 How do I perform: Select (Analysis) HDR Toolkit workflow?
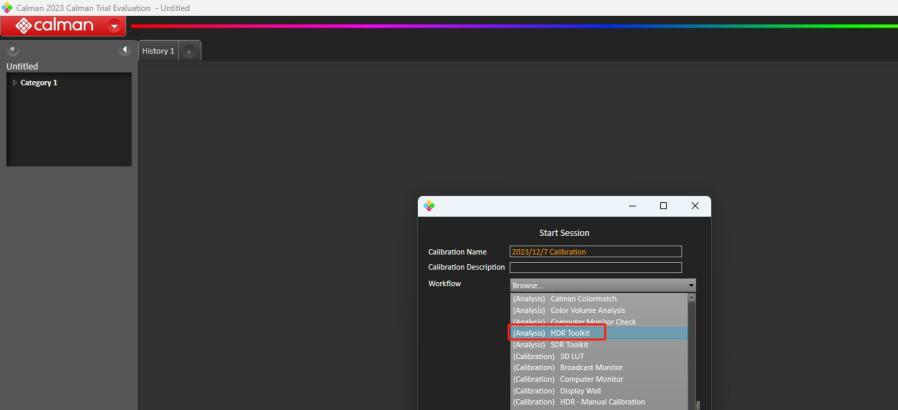coord(599,333)
